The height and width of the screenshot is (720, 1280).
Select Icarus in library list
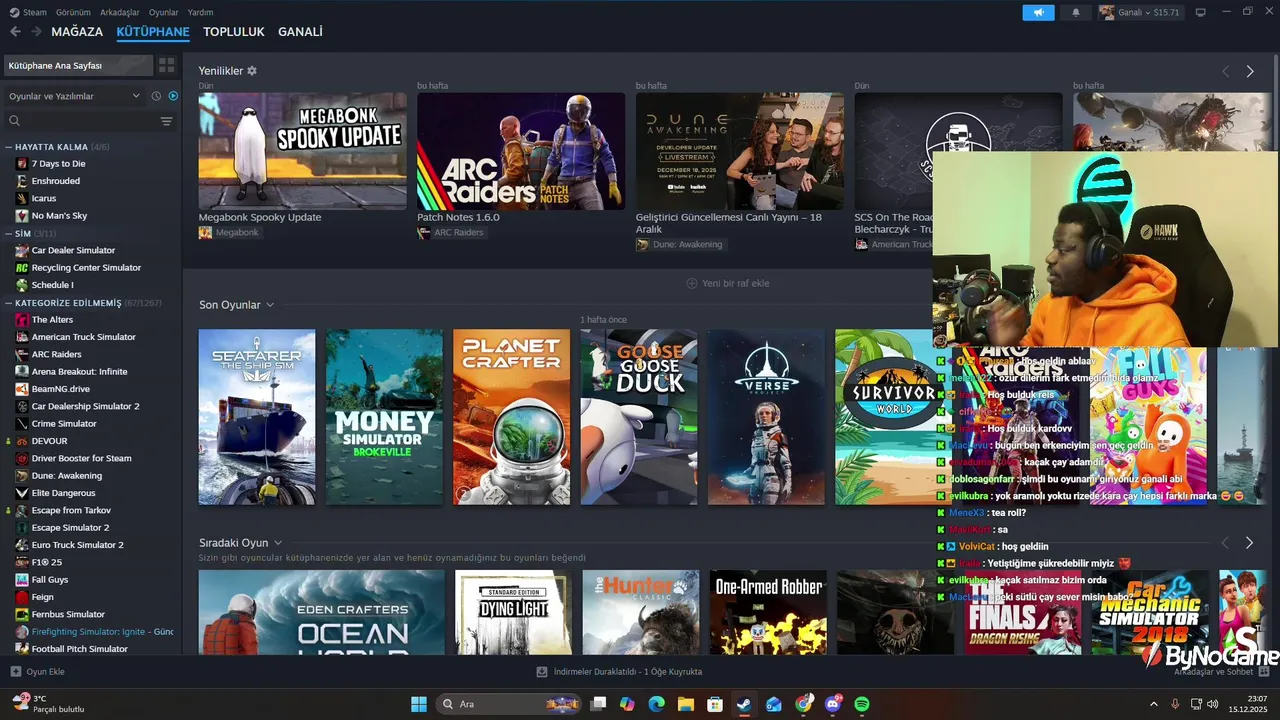pyautogui.click(x=44, y=198)
